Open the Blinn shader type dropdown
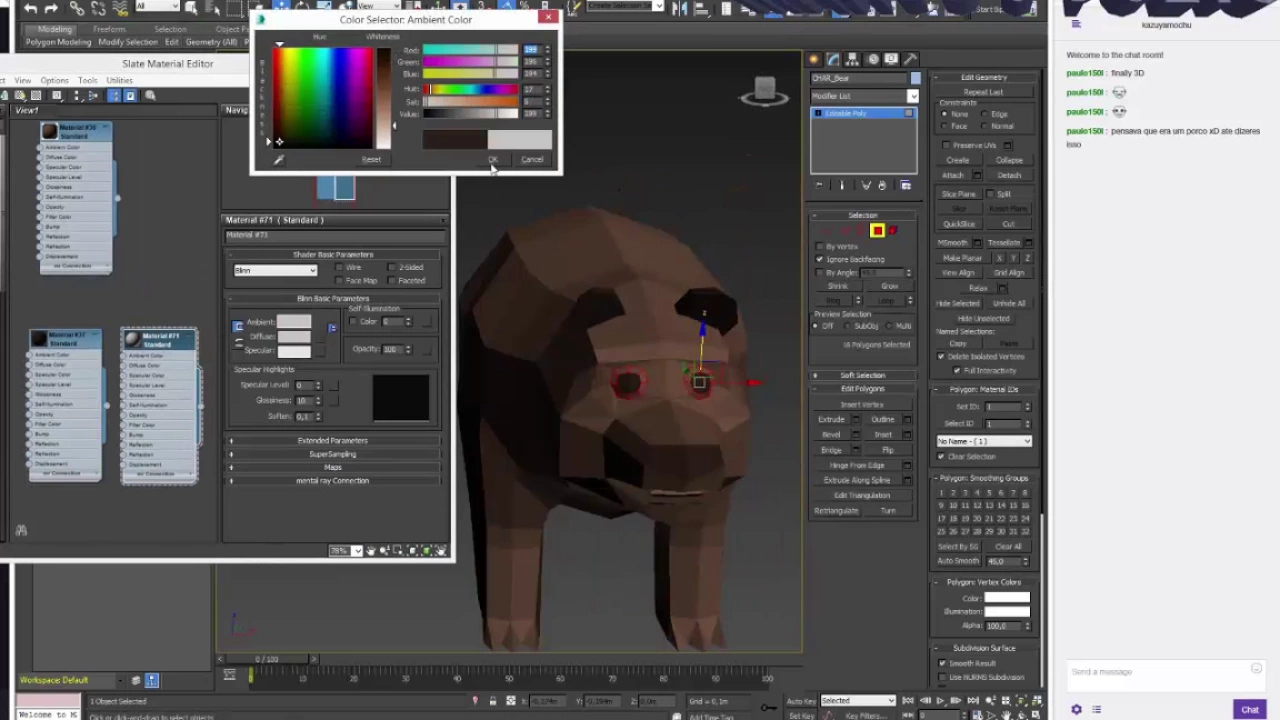This screenshot has width=1280, height=720. click(275, 271)
